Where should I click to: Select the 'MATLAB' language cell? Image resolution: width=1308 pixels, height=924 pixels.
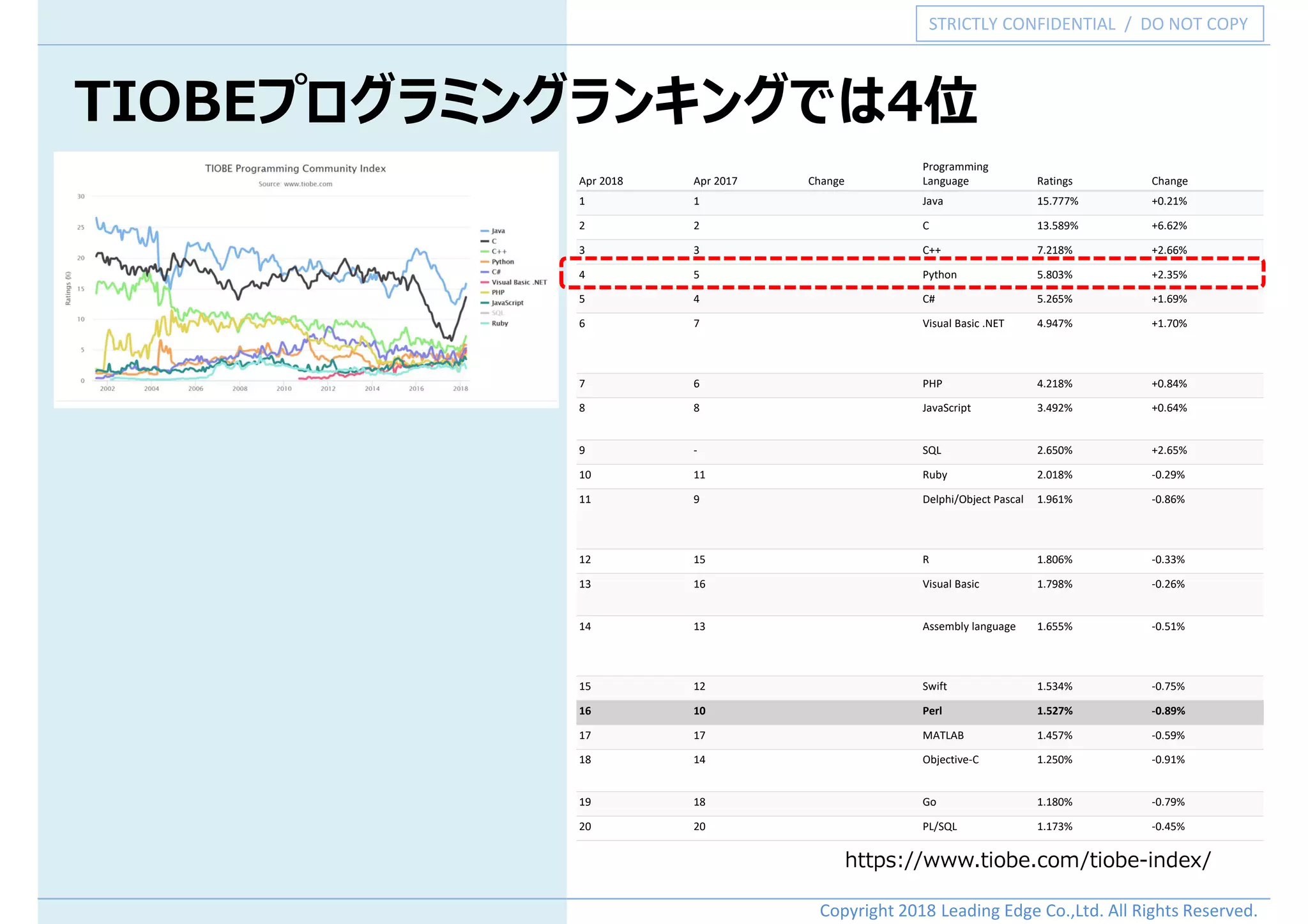(x=943, y=736)
